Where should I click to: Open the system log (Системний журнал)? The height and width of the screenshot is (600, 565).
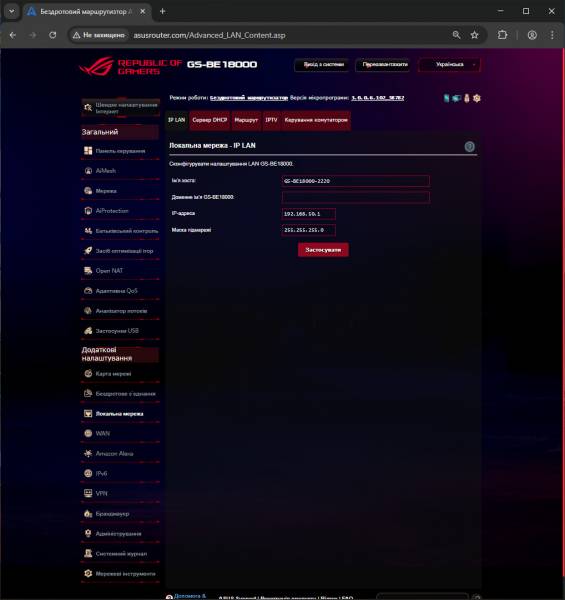coord(120,553)
